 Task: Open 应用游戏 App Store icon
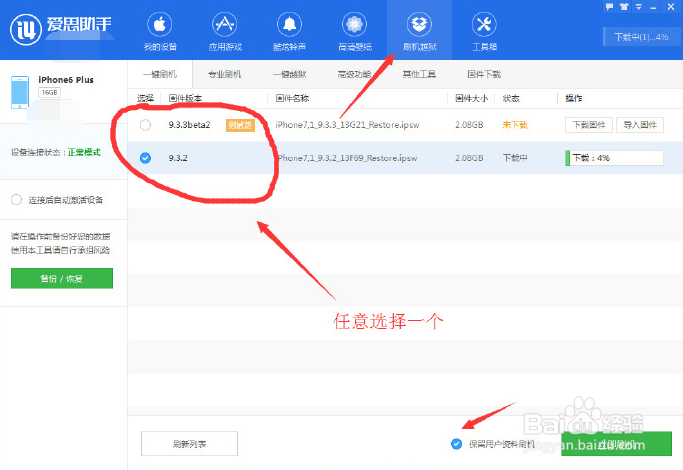[225, 24]
